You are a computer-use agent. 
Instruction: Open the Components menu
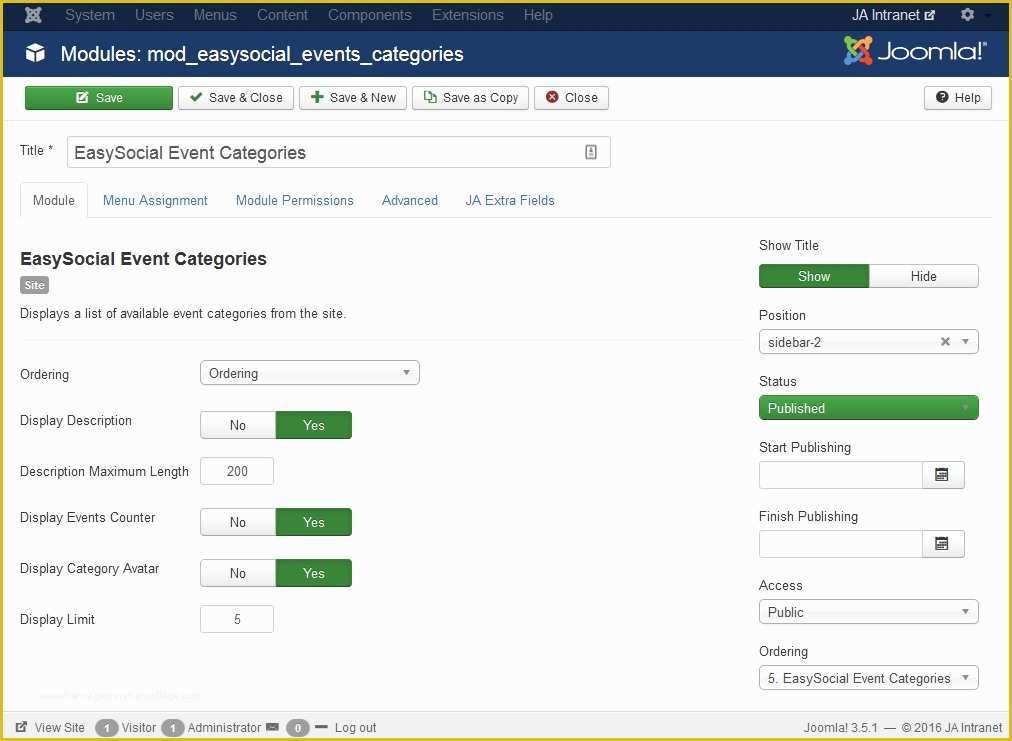(370, 15)
